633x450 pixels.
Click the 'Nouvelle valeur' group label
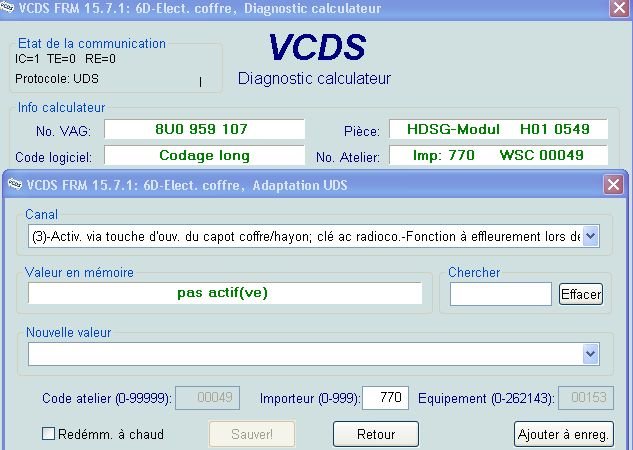point(69,332)
